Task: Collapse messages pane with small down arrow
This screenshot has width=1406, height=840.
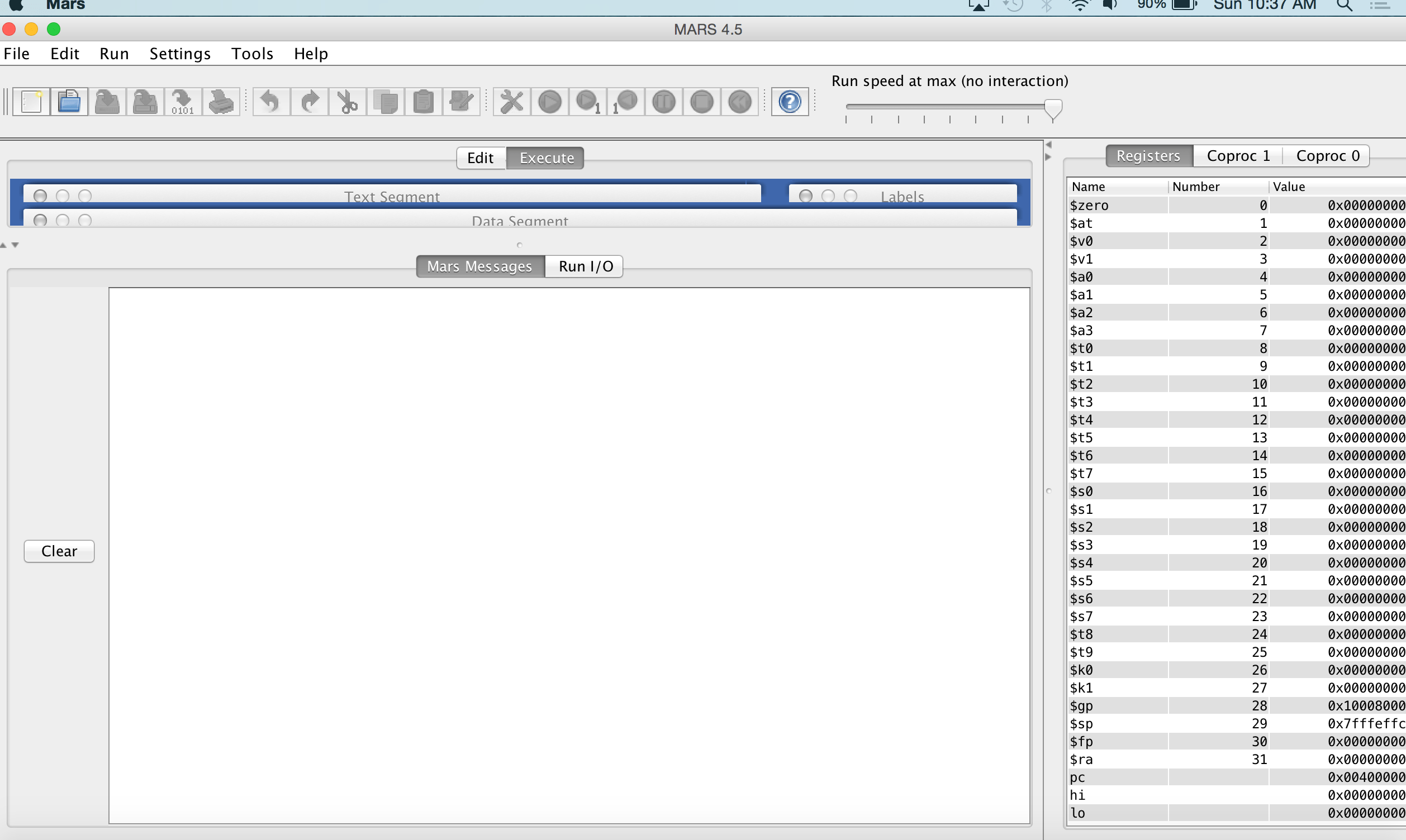Action: (x=15, y=245)
